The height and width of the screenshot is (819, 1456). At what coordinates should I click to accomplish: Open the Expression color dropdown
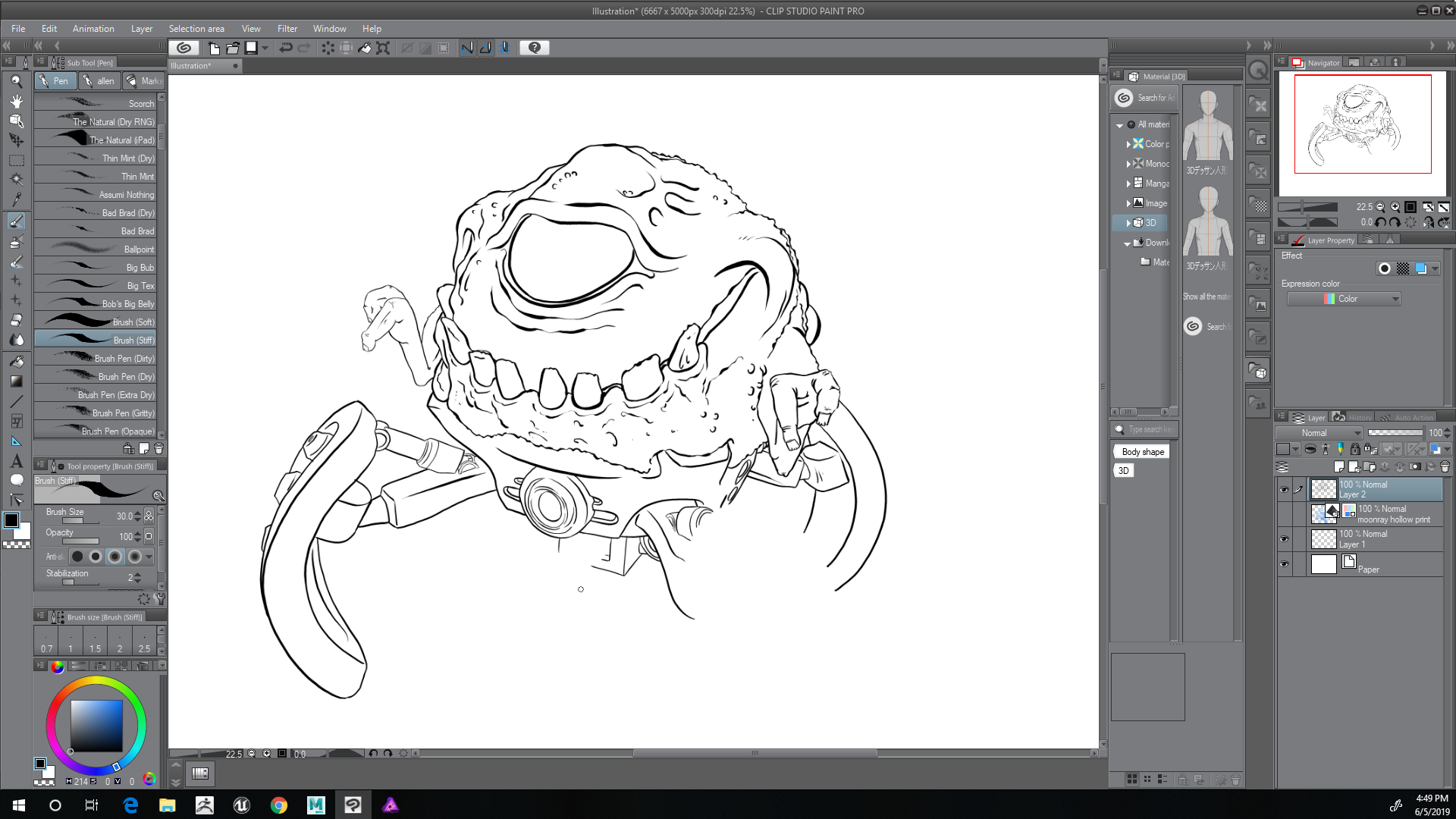click(1344, 299)
